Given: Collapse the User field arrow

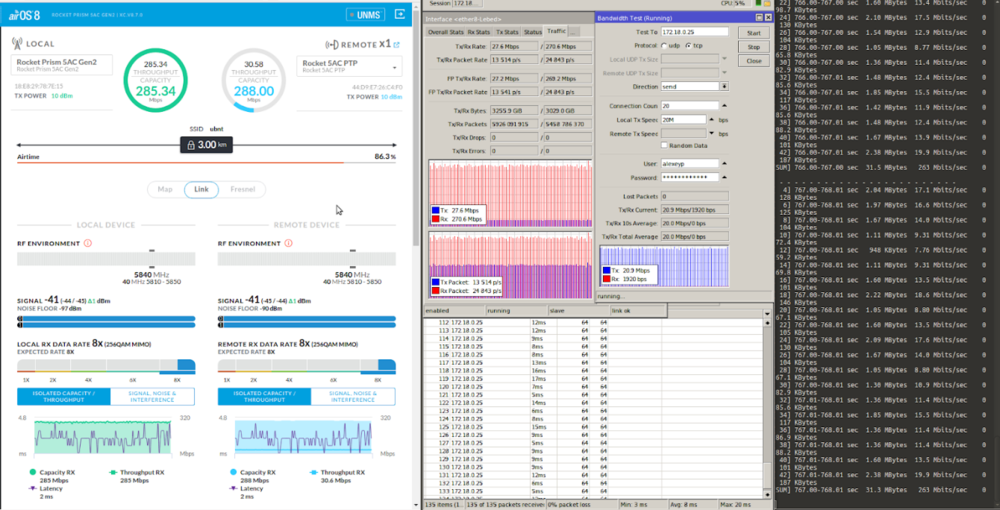Looking at the screenshot, I should [x=724, y=163].
